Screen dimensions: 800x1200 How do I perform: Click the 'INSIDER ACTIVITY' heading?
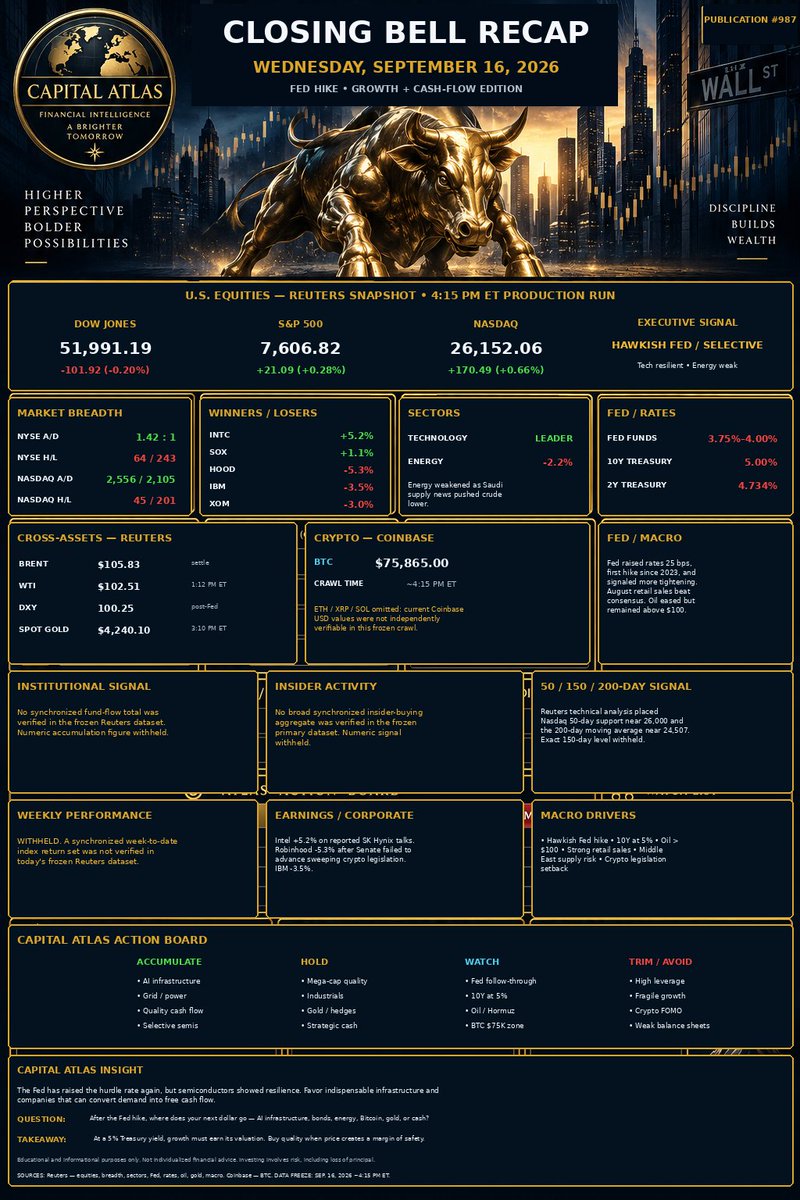coord(326,687)
